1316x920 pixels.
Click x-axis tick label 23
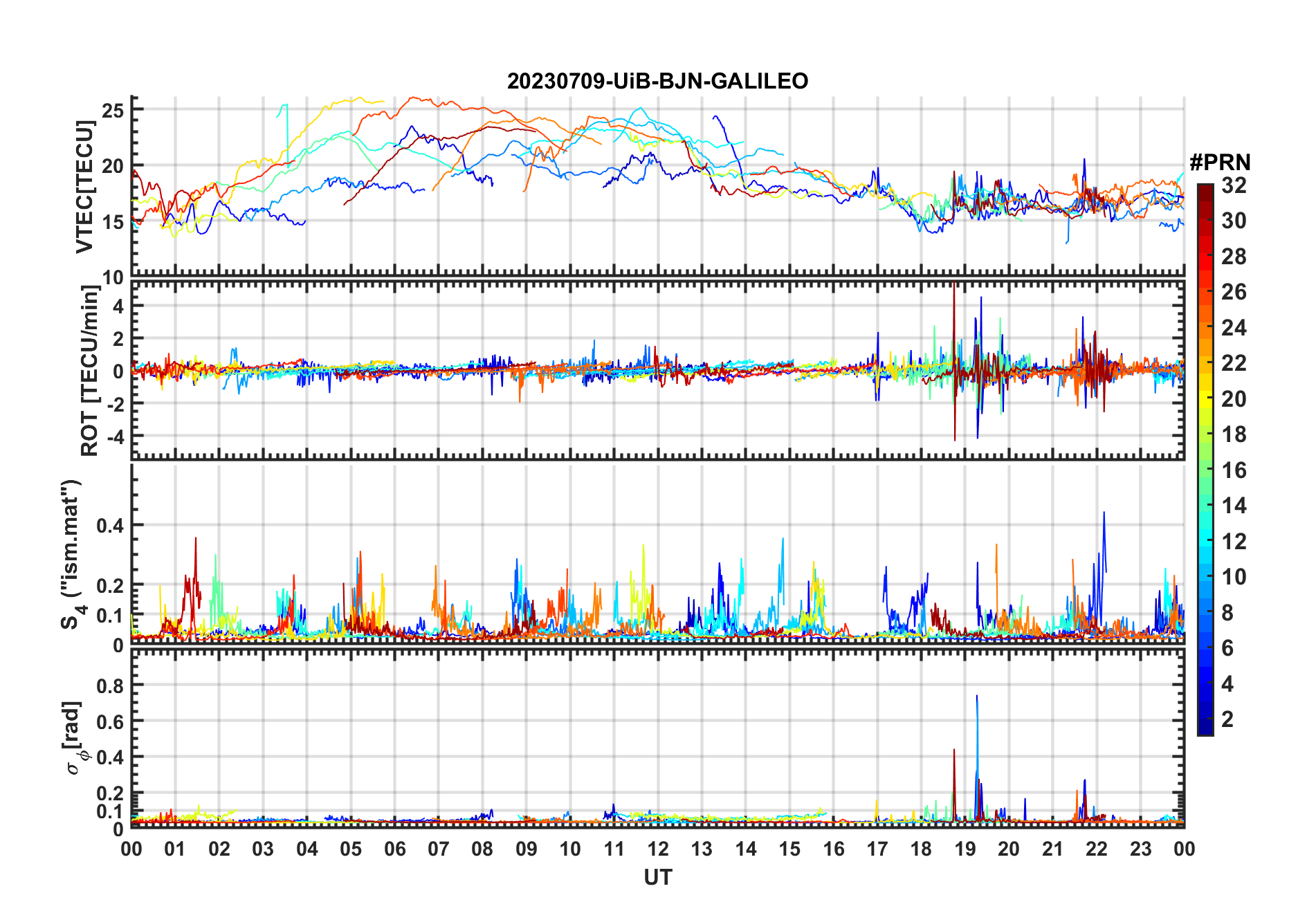tap(1140, 849)
